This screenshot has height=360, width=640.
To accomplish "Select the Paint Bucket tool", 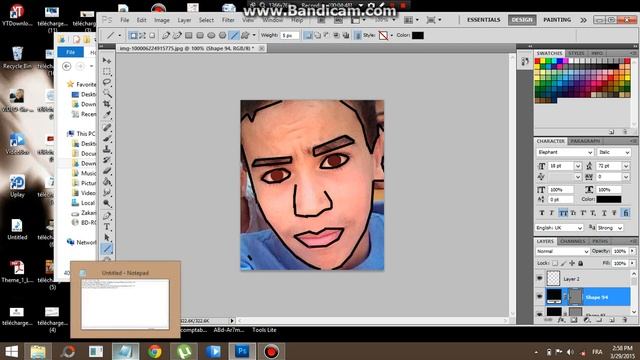I will click(x=107, y=181).
